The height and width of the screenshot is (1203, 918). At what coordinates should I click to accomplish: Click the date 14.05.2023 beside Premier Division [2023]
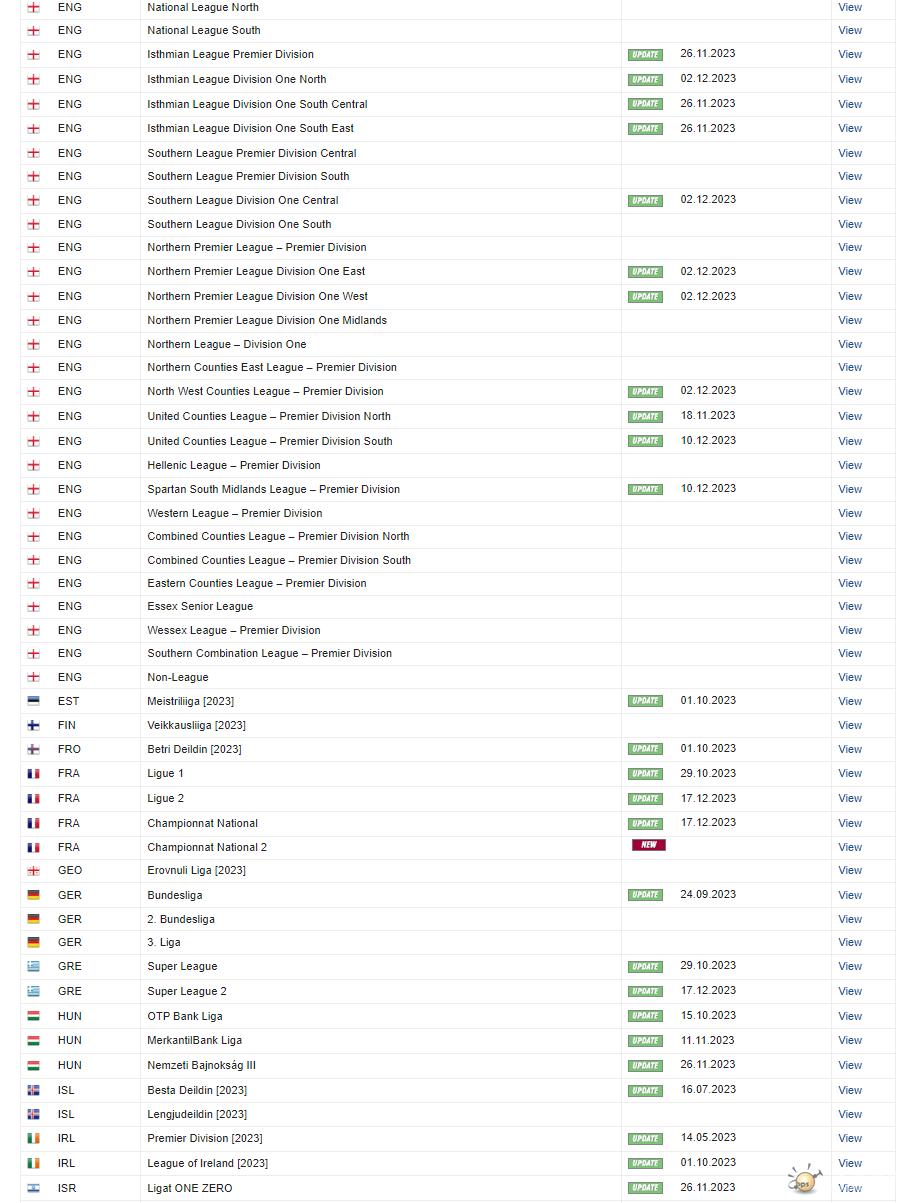pos(708,1137)
